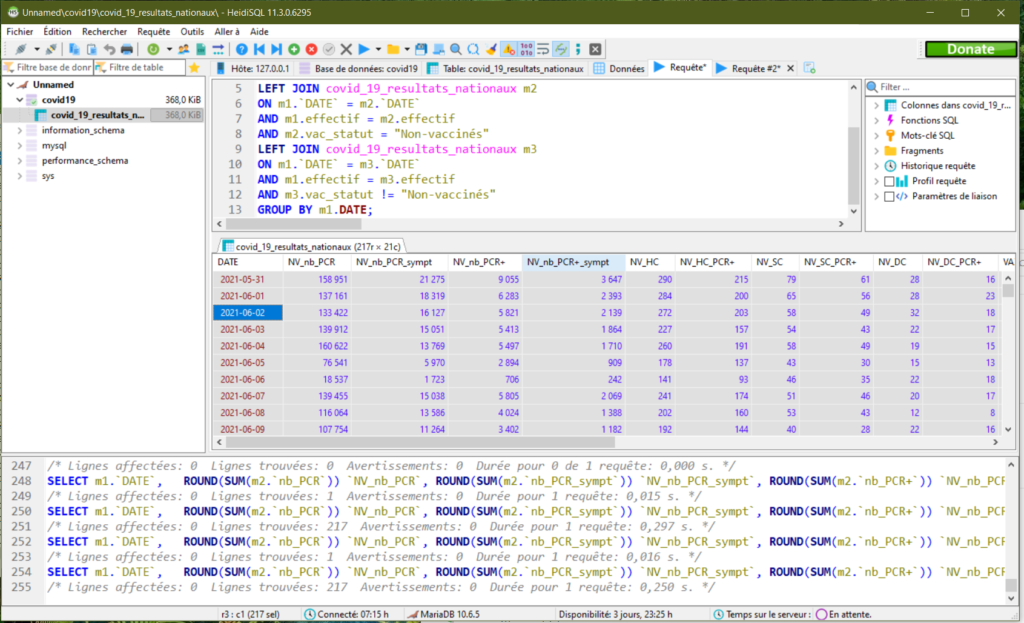
Task: Expand the performance_schema database node
Action: point(20,161)
